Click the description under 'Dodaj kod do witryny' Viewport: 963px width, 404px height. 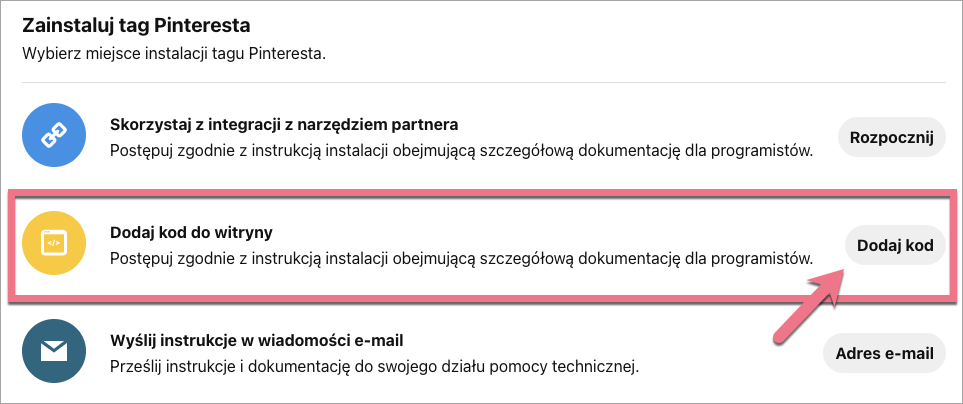(460, 258)
